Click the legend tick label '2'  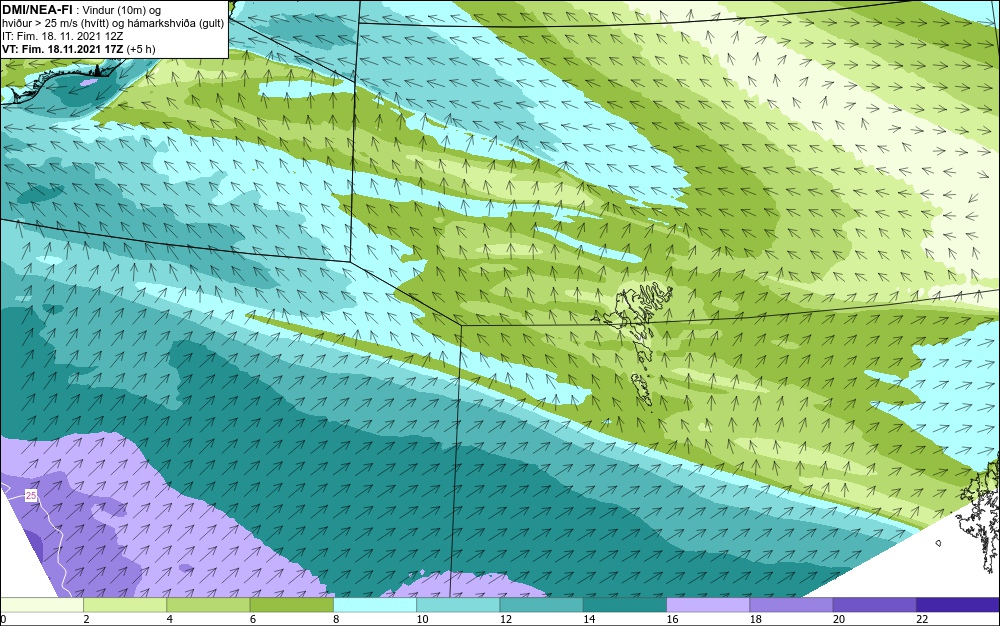[86, 619]
